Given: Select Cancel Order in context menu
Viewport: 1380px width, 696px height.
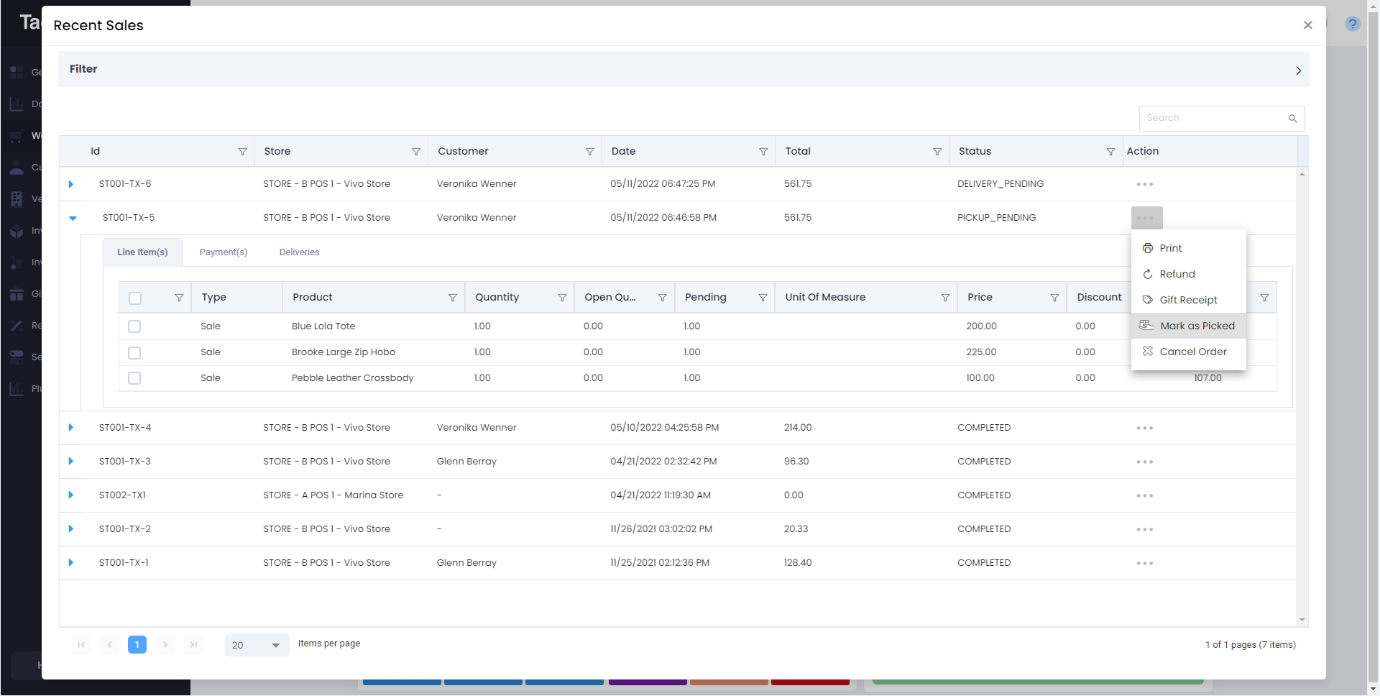Looking at the screenshot, I should [x=1192, y=352].
